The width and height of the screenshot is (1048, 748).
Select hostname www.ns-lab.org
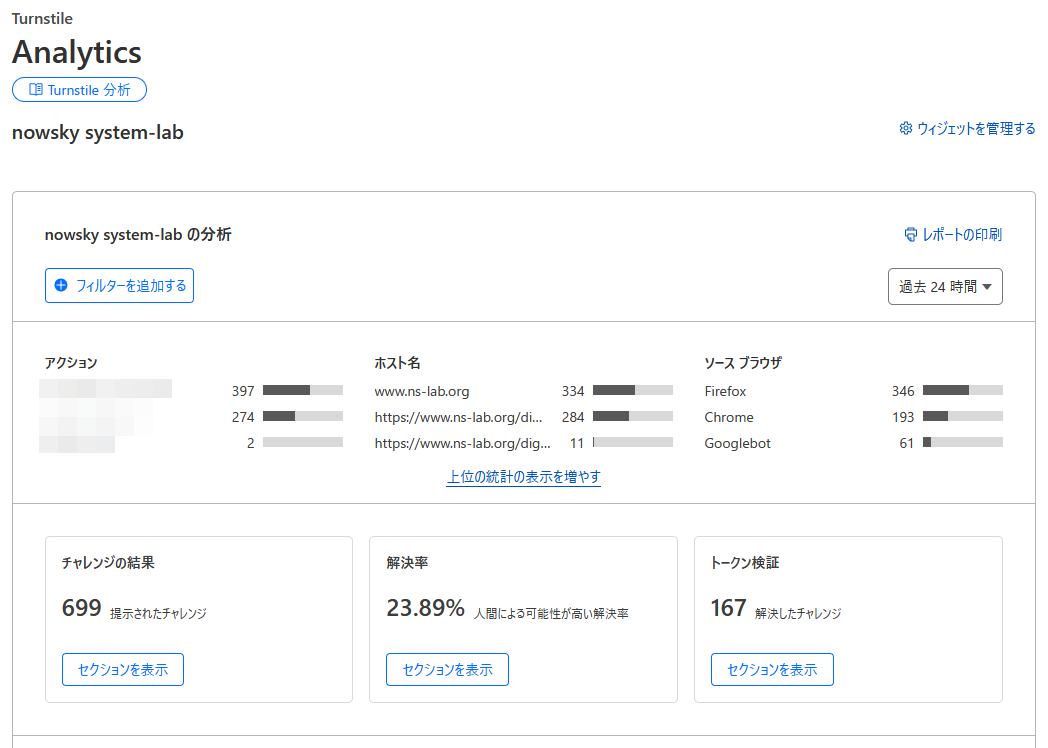click(422, 391)
